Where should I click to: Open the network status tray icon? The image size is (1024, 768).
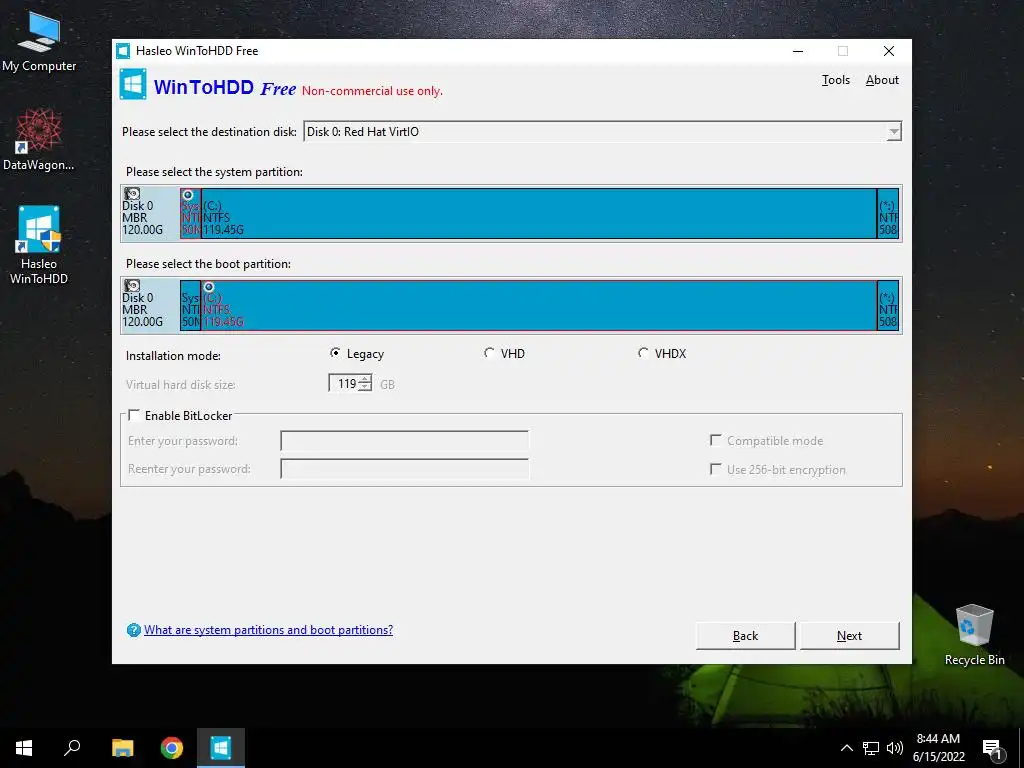coord(871,748)
